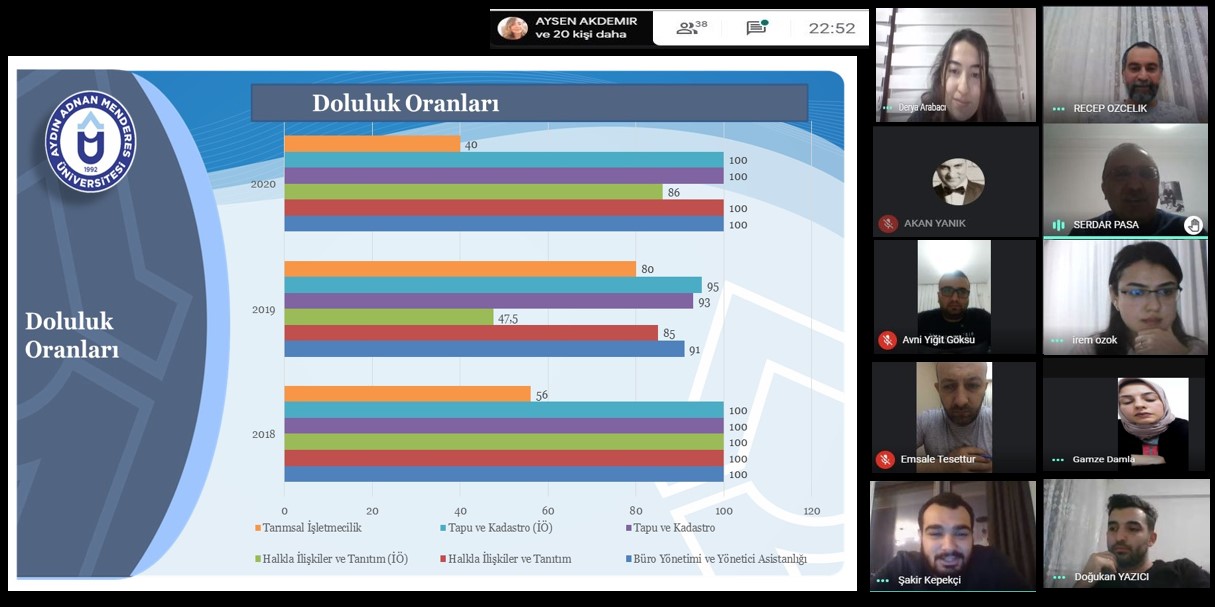Click muted microphone icon on AKAN YANIK
The height and width of the screenshot is (607, 1215).
pos(887,224)
